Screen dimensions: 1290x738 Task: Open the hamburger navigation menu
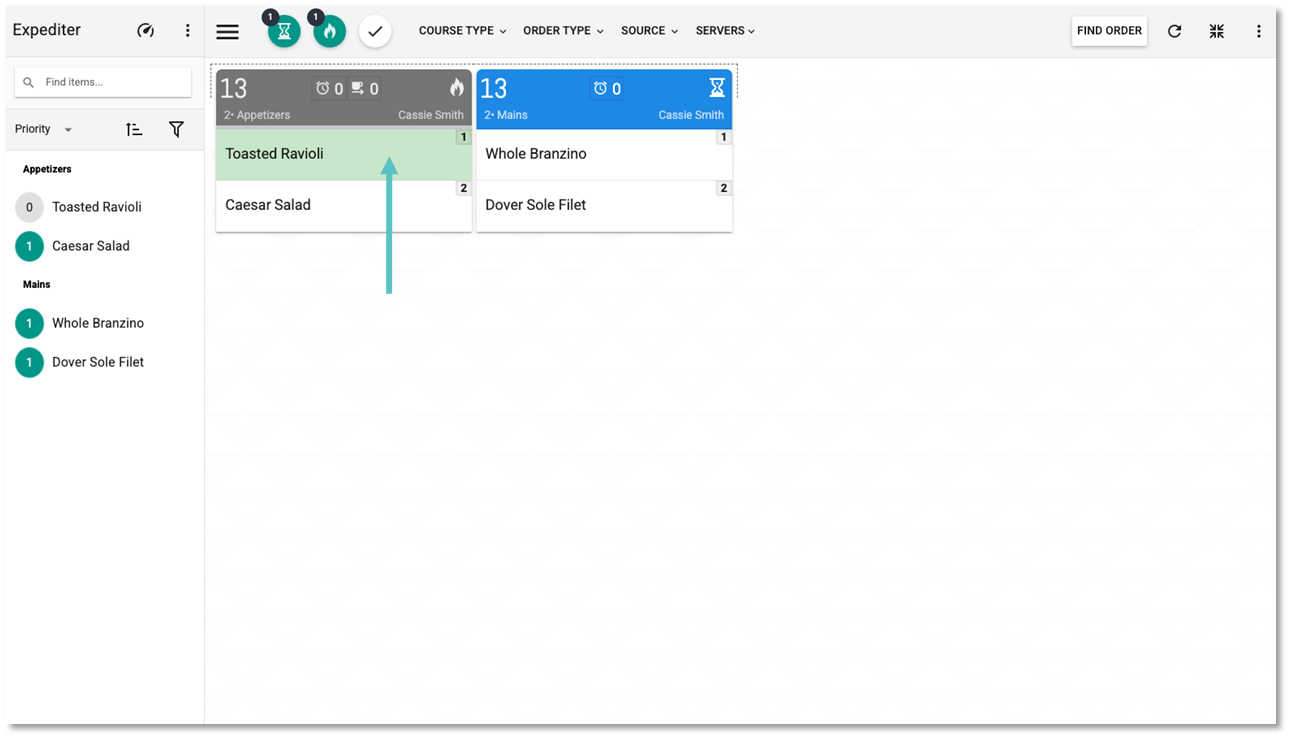(x=228, y=32)
